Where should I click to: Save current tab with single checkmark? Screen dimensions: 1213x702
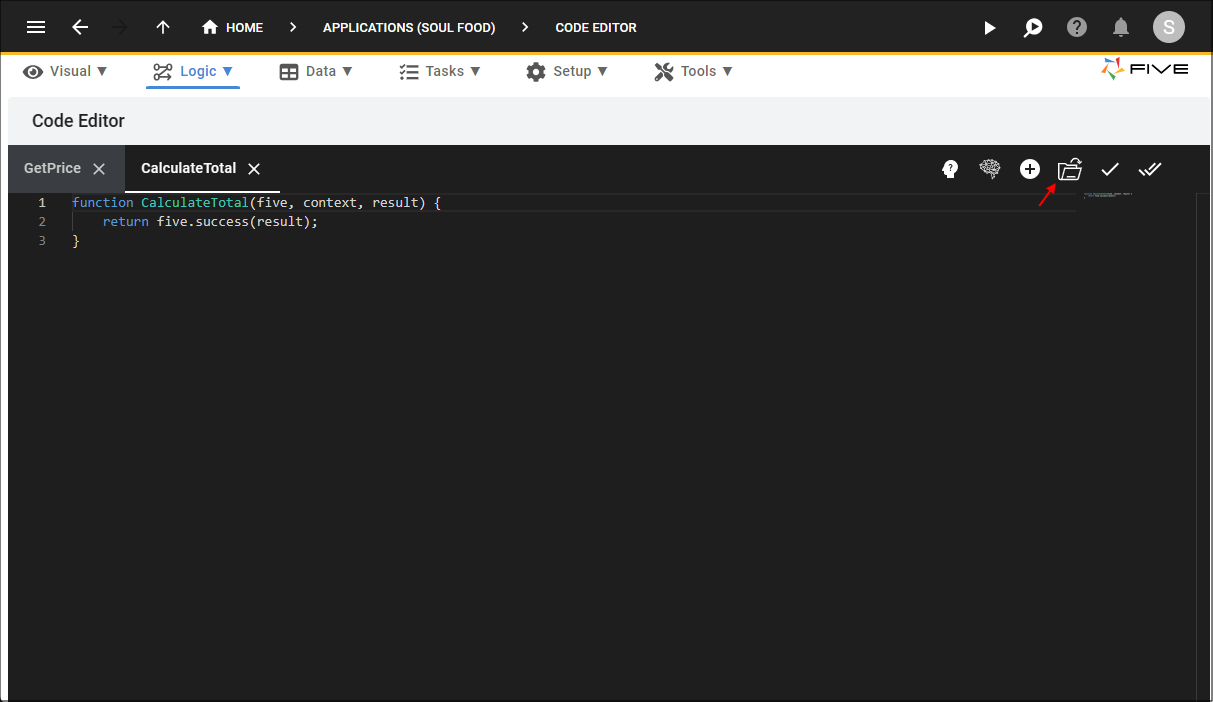(x=1110, y=169)
